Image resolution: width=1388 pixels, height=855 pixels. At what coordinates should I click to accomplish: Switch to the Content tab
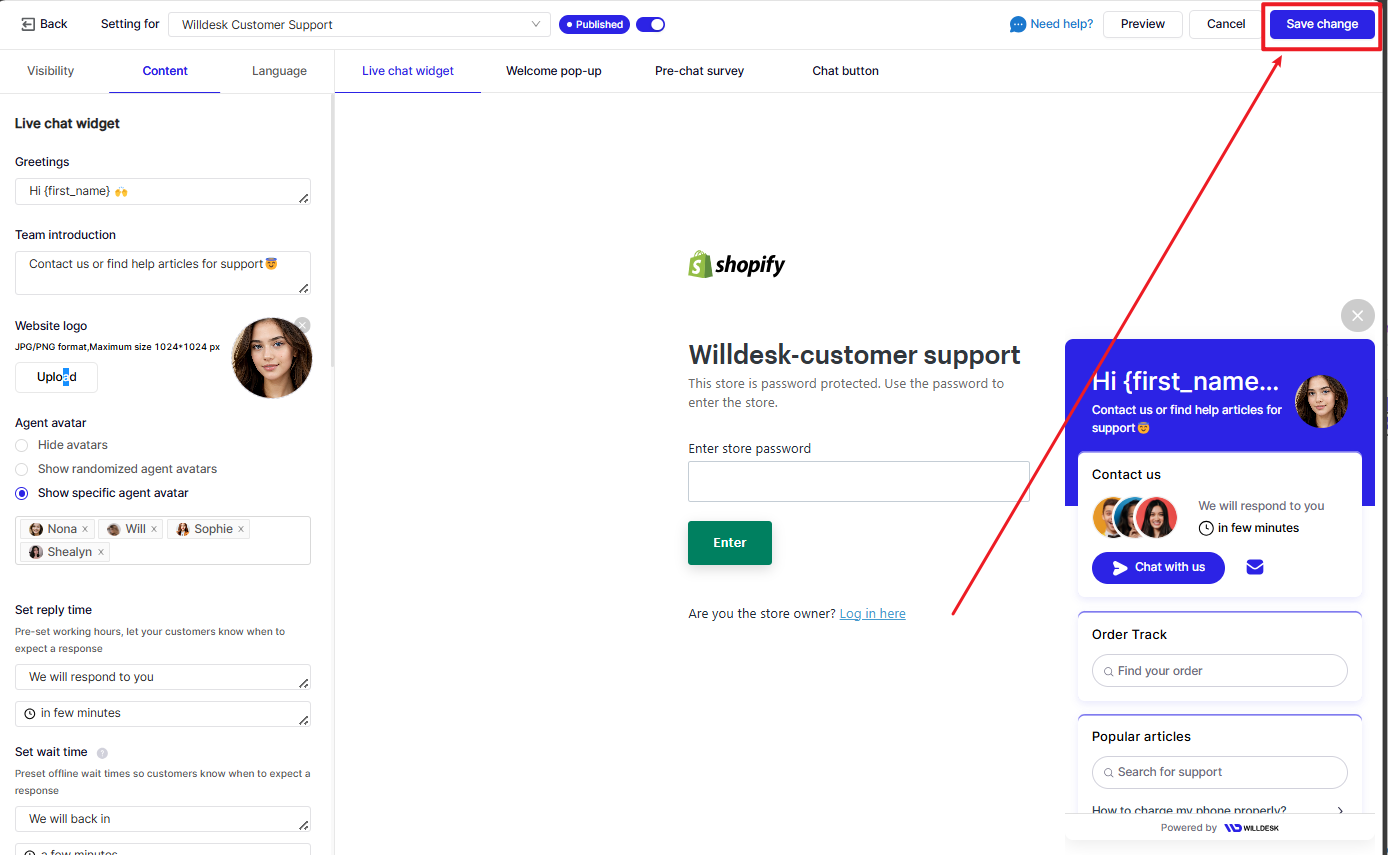click(x=165, y=71)
